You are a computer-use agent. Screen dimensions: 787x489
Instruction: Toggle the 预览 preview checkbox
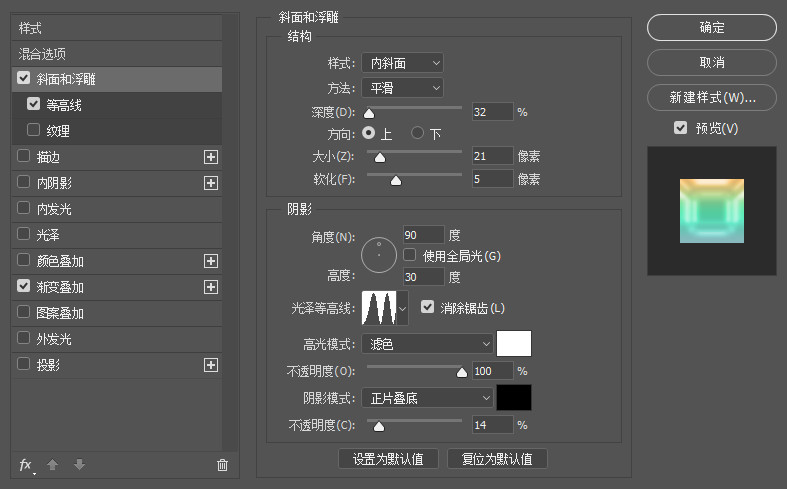(x=681, y=128)
